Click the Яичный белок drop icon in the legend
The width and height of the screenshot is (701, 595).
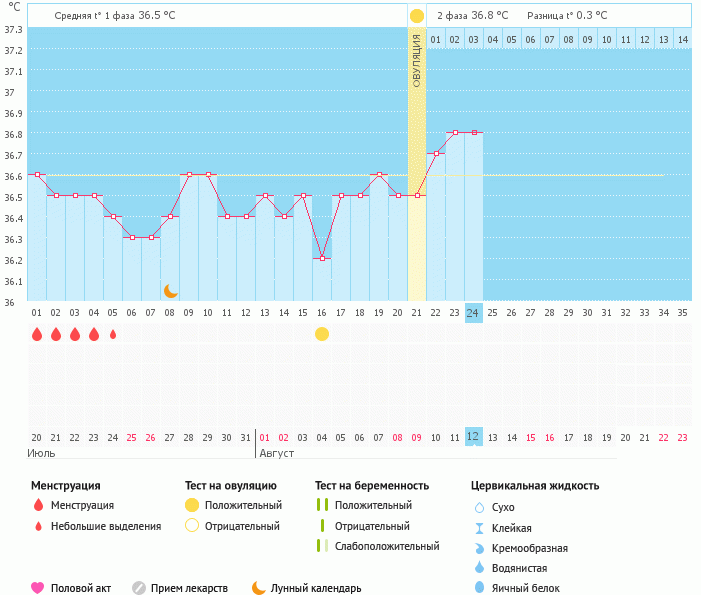[479, 588]
